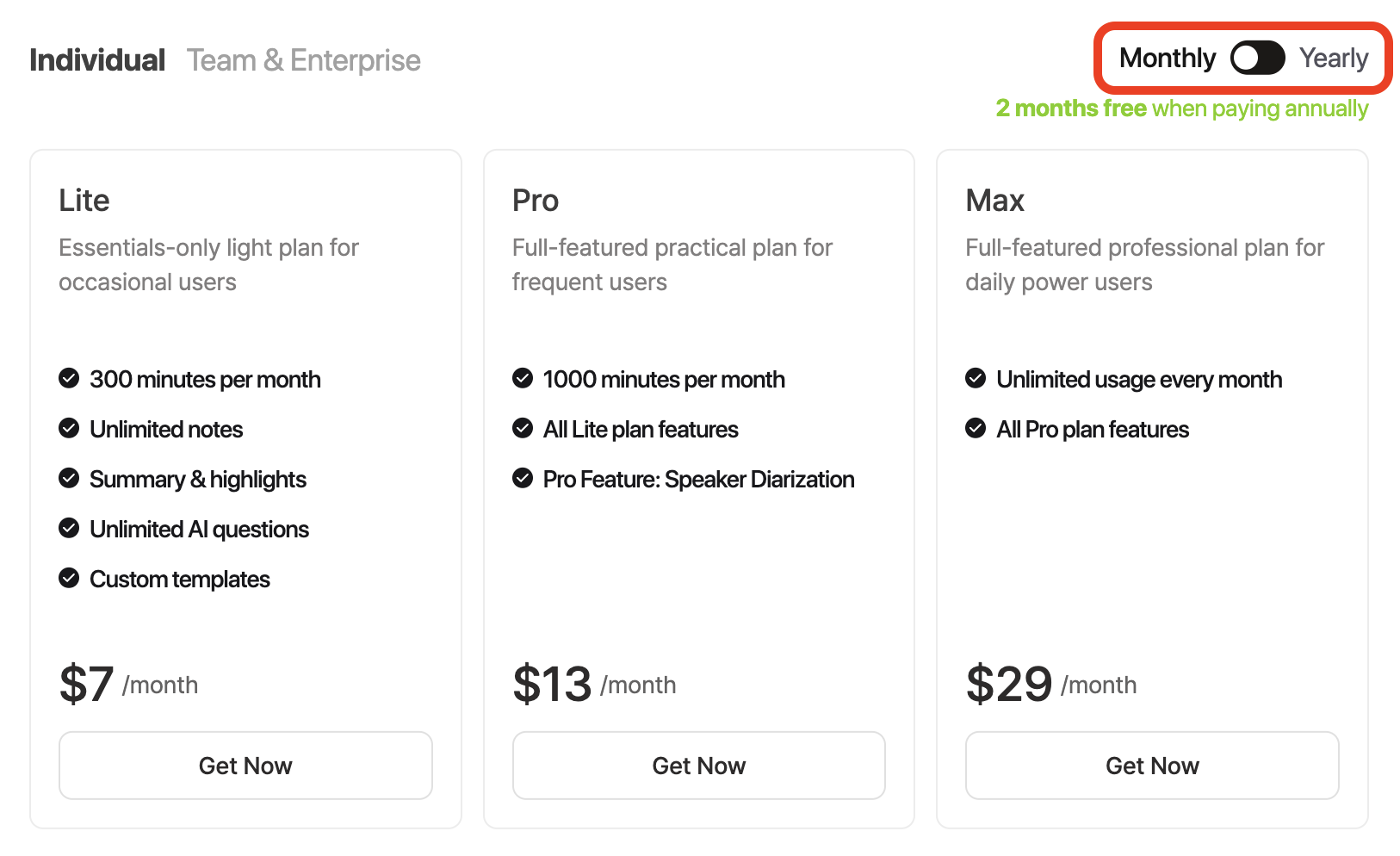Click the $13 /month Pro price
The image size is (1400, 856).
coord(594,685)
